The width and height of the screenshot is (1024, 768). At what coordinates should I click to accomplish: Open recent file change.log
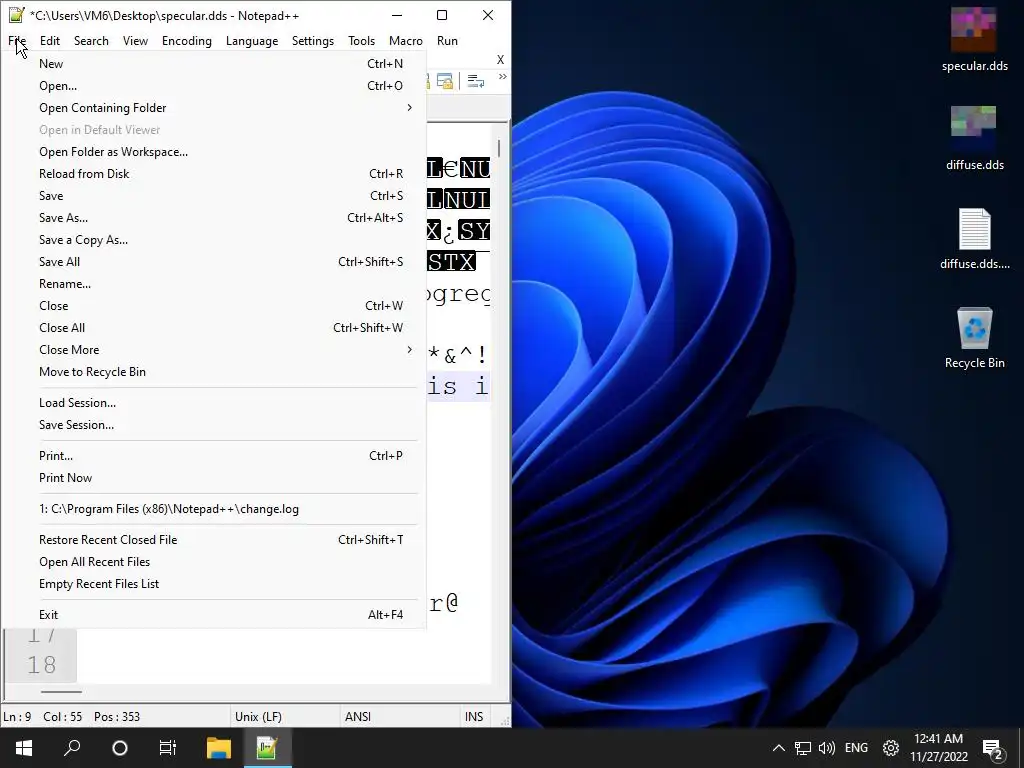pyautogui.click(x=213, y=509)
